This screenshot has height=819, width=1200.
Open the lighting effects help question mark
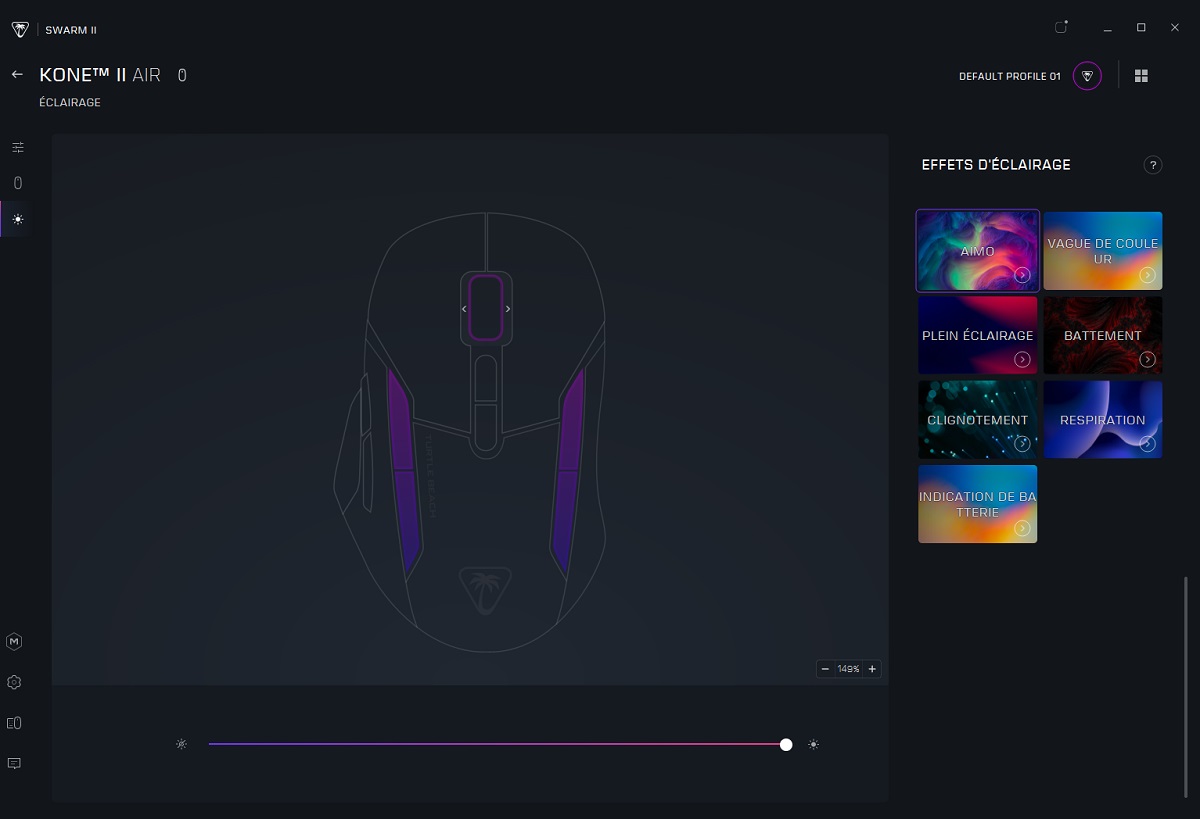pyautogui.click(x=1152, y=165)
